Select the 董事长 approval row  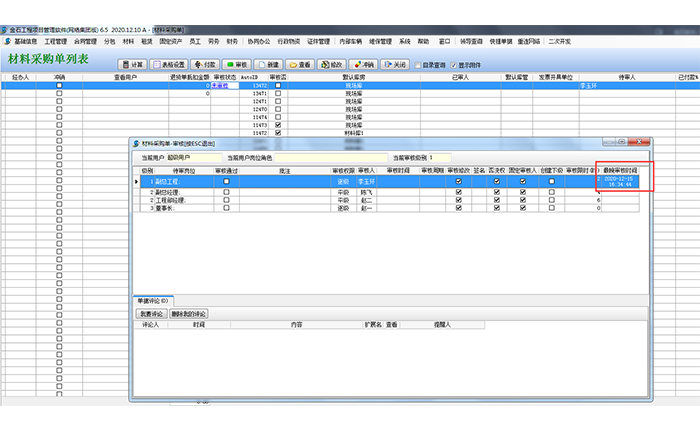click(166, 208)
